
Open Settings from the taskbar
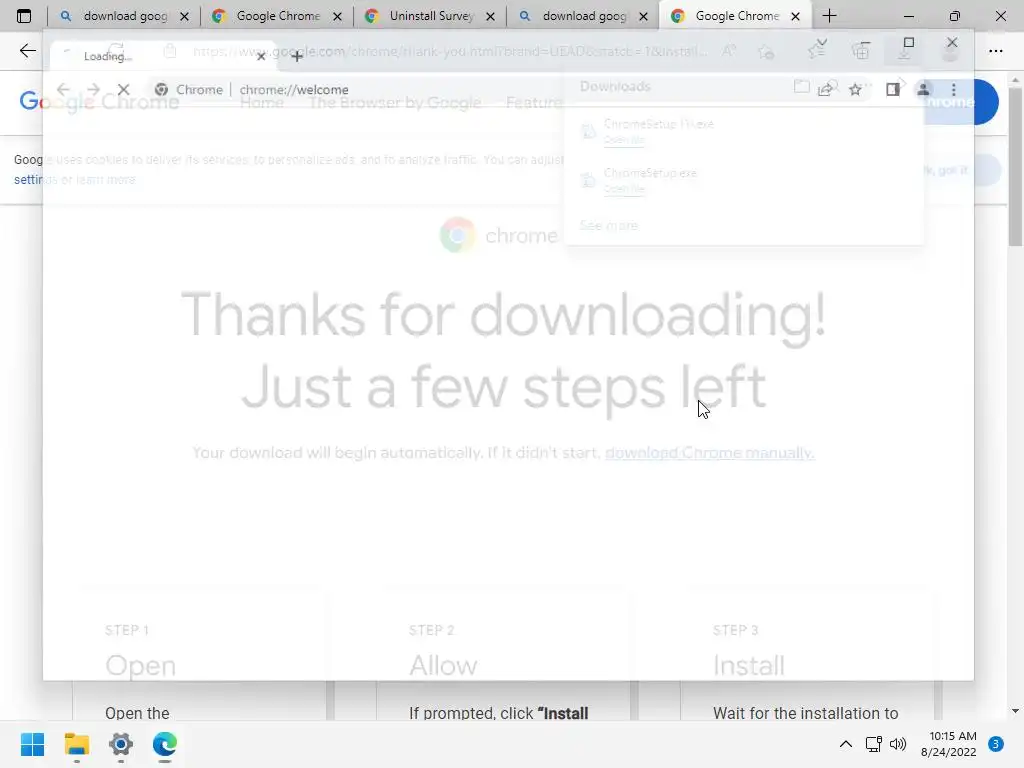121,744
